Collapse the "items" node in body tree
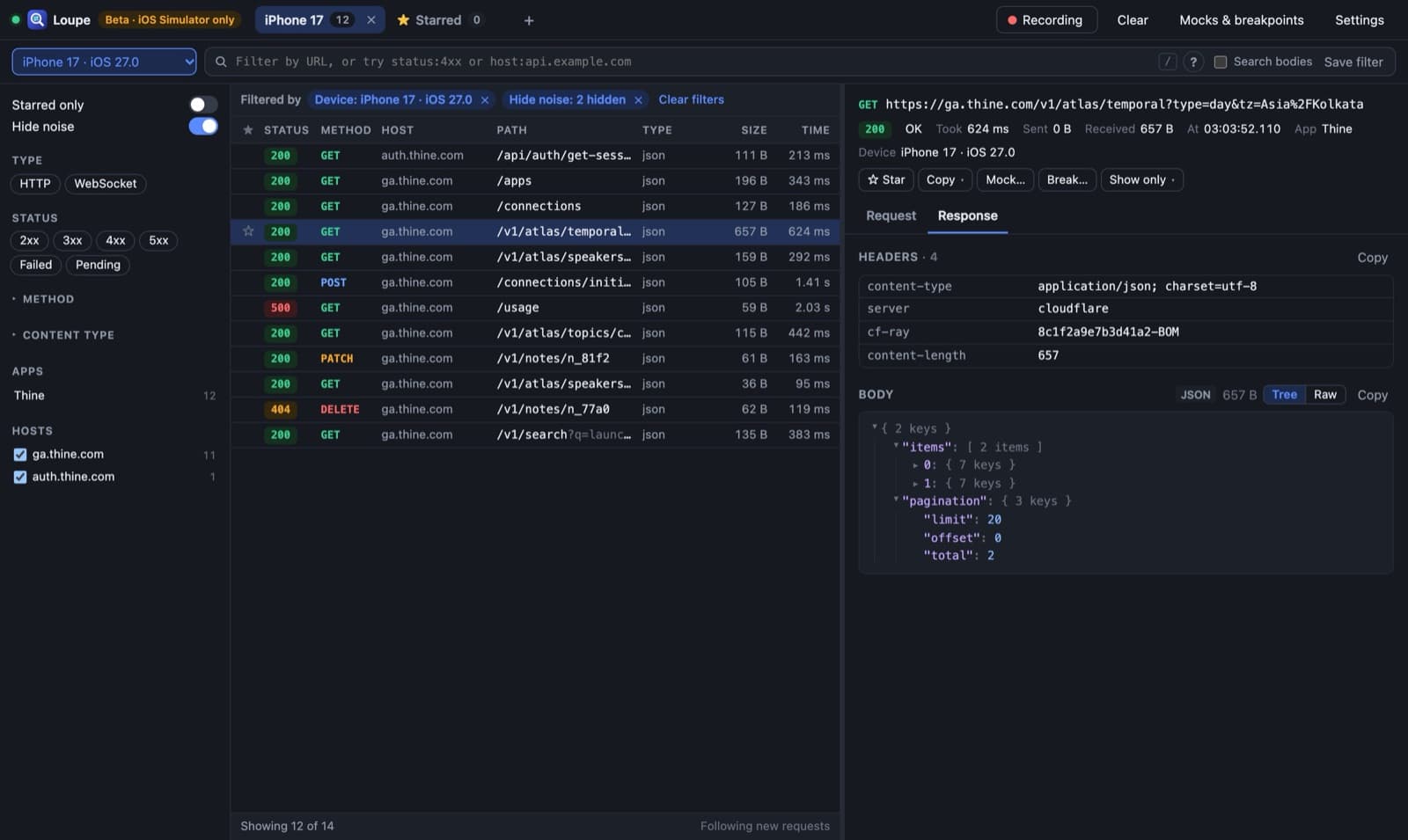Screen dimensions: 1408x840 click(896, 447)
